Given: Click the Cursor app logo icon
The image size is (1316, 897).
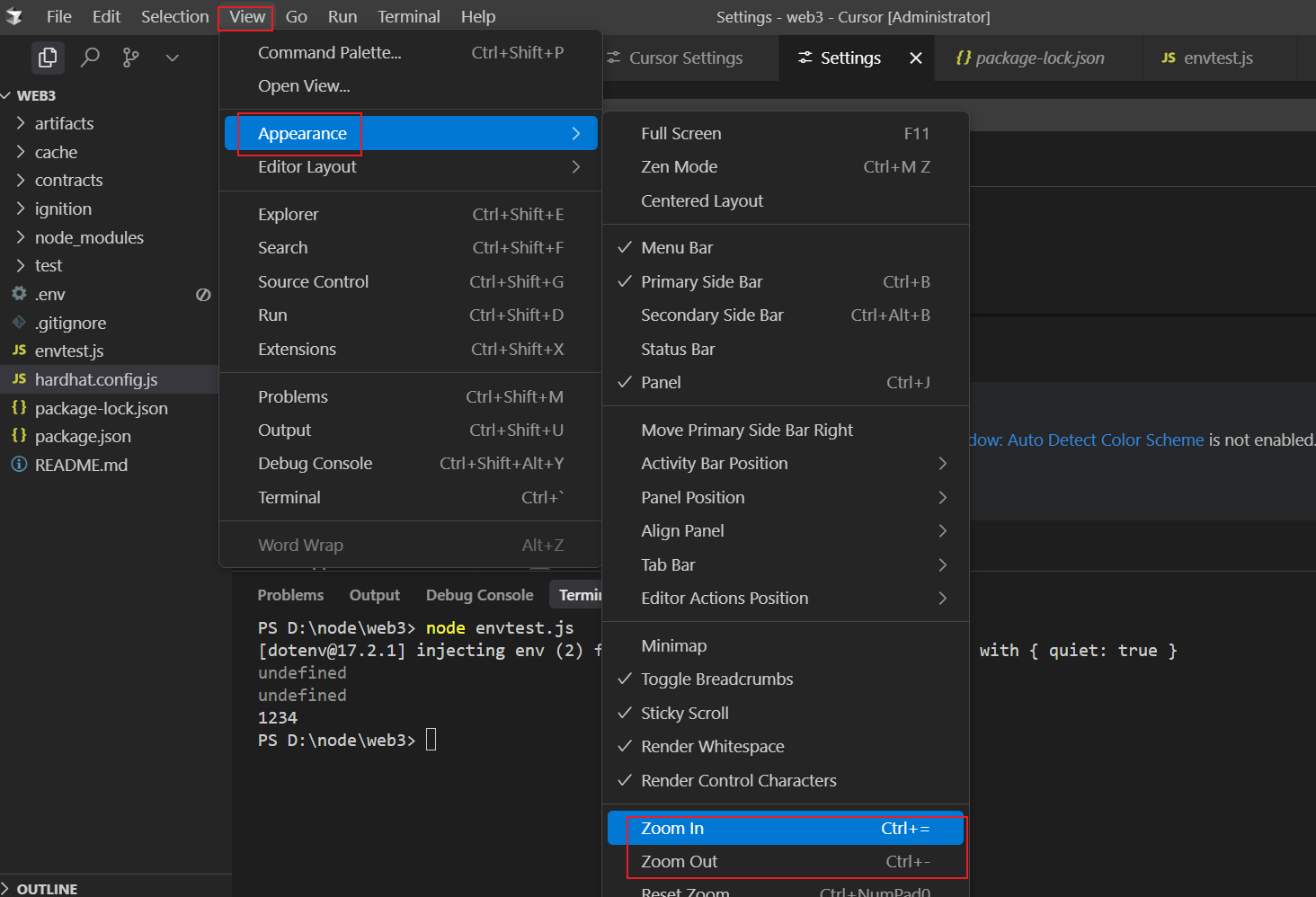Looking at the screenshot, I should click(14, 16).
